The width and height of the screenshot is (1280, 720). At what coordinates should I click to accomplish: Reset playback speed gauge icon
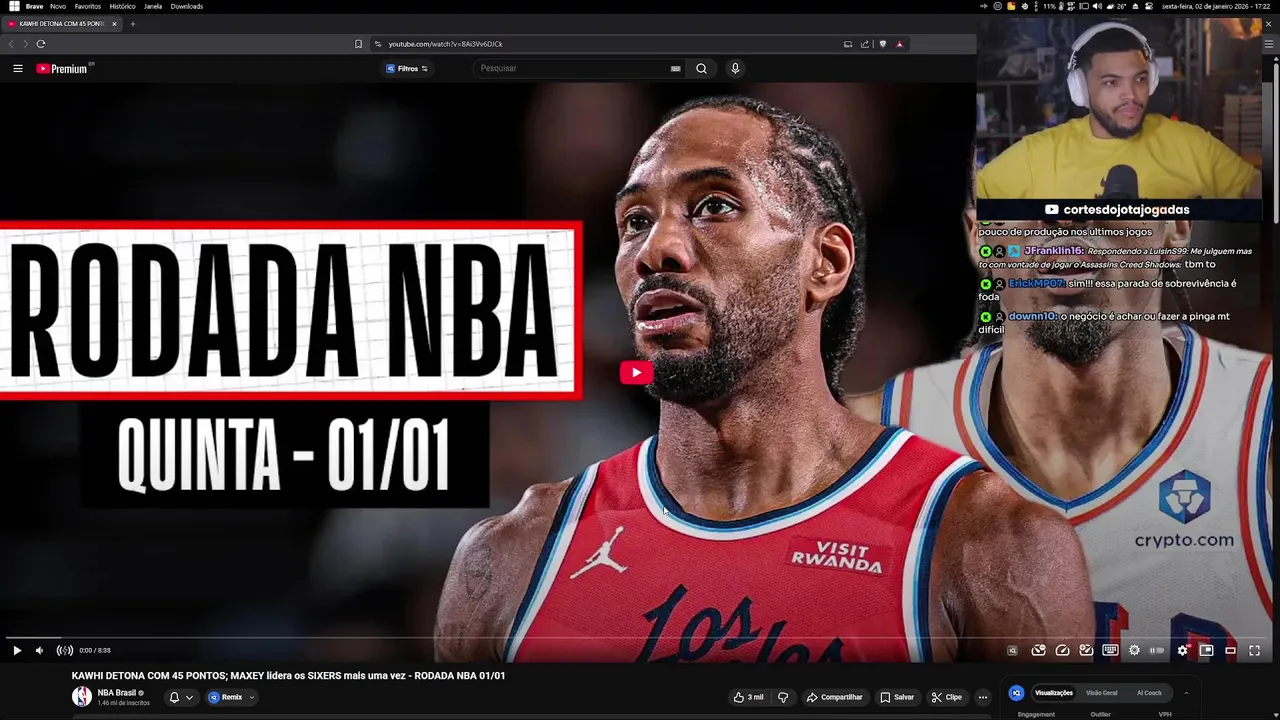[1062, 650]
